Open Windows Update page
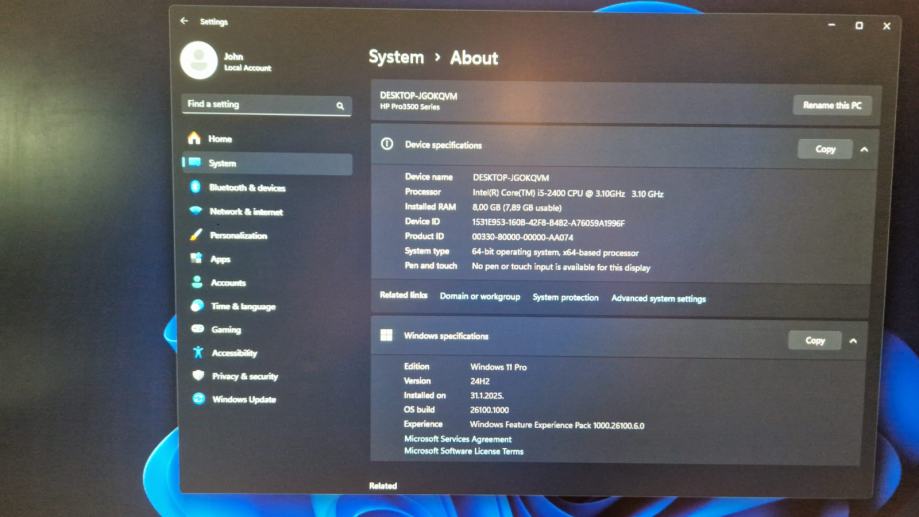Image resolution: width=919 pixels, height=517 pixels. [x=270, y=399]
